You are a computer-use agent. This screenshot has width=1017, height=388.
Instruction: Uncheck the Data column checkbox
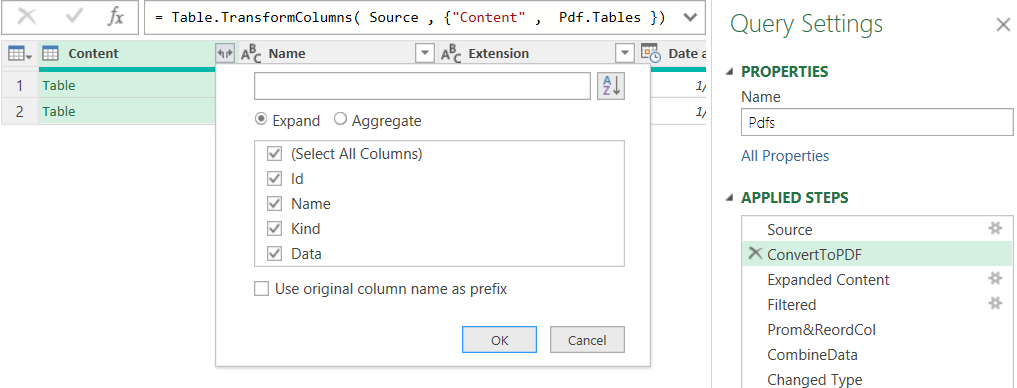[x=275, y=254]
